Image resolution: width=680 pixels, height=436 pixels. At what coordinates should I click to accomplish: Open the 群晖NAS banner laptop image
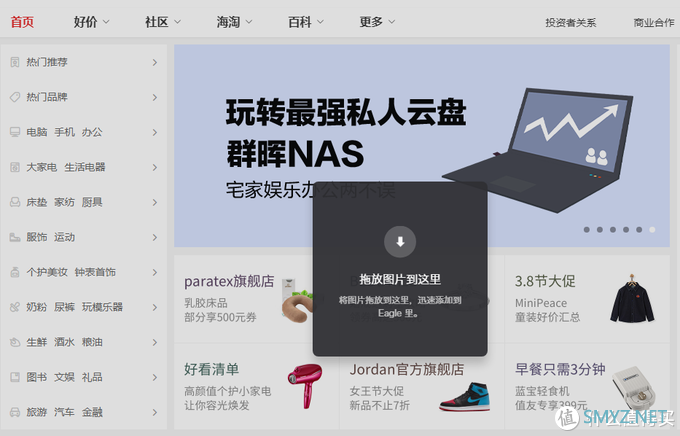coord(538,150)
